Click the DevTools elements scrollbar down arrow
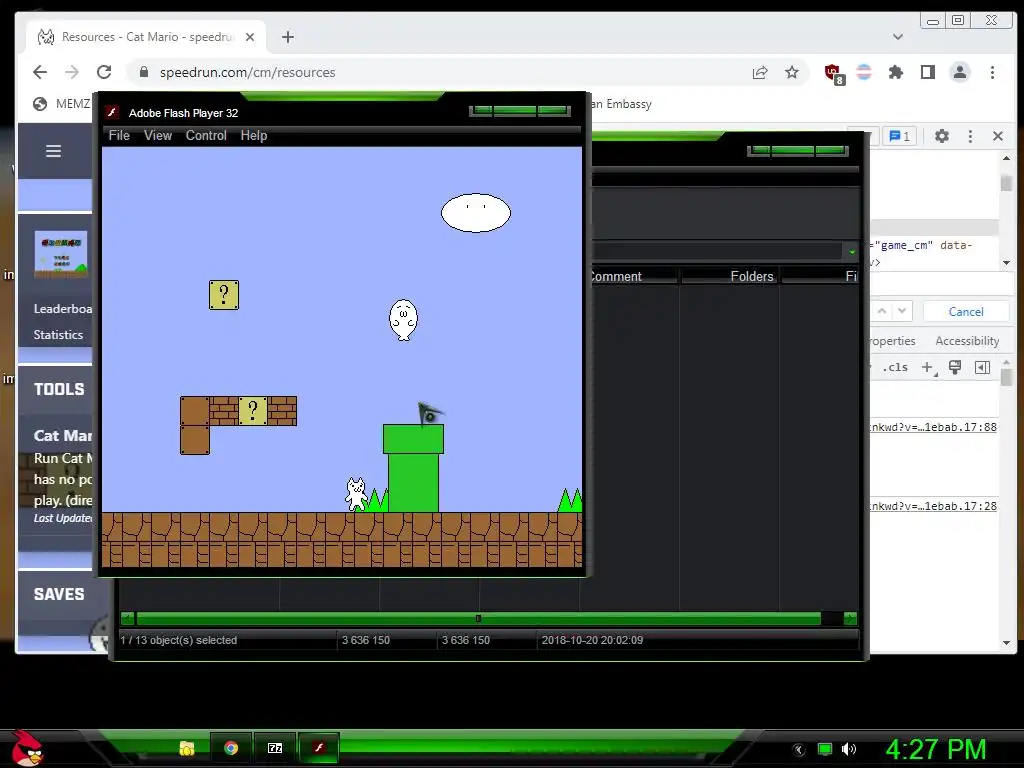Image resolution: width=1024 pixels, height=768 pixels. coord(1006,263)
